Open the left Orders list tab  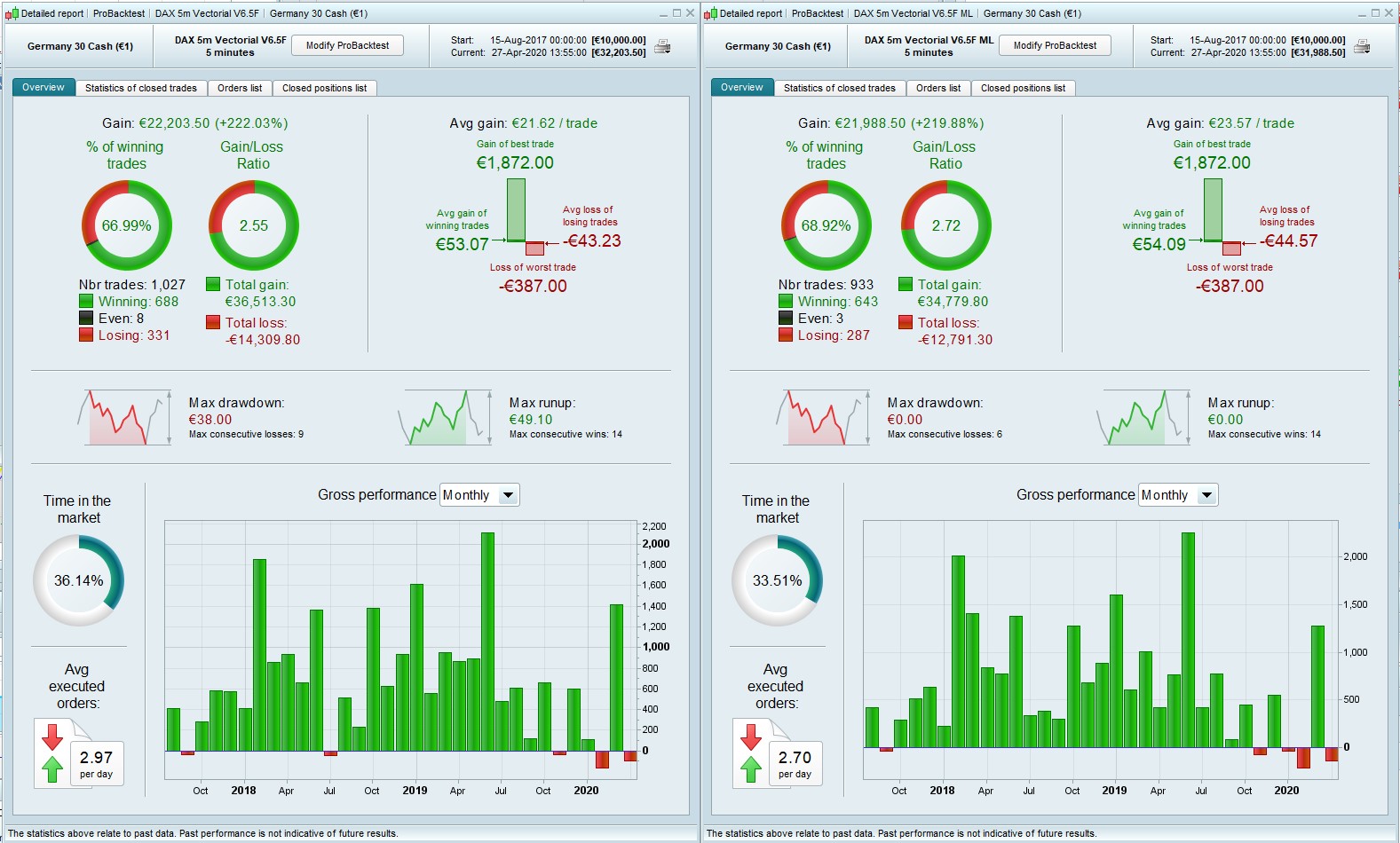(240, 88)
